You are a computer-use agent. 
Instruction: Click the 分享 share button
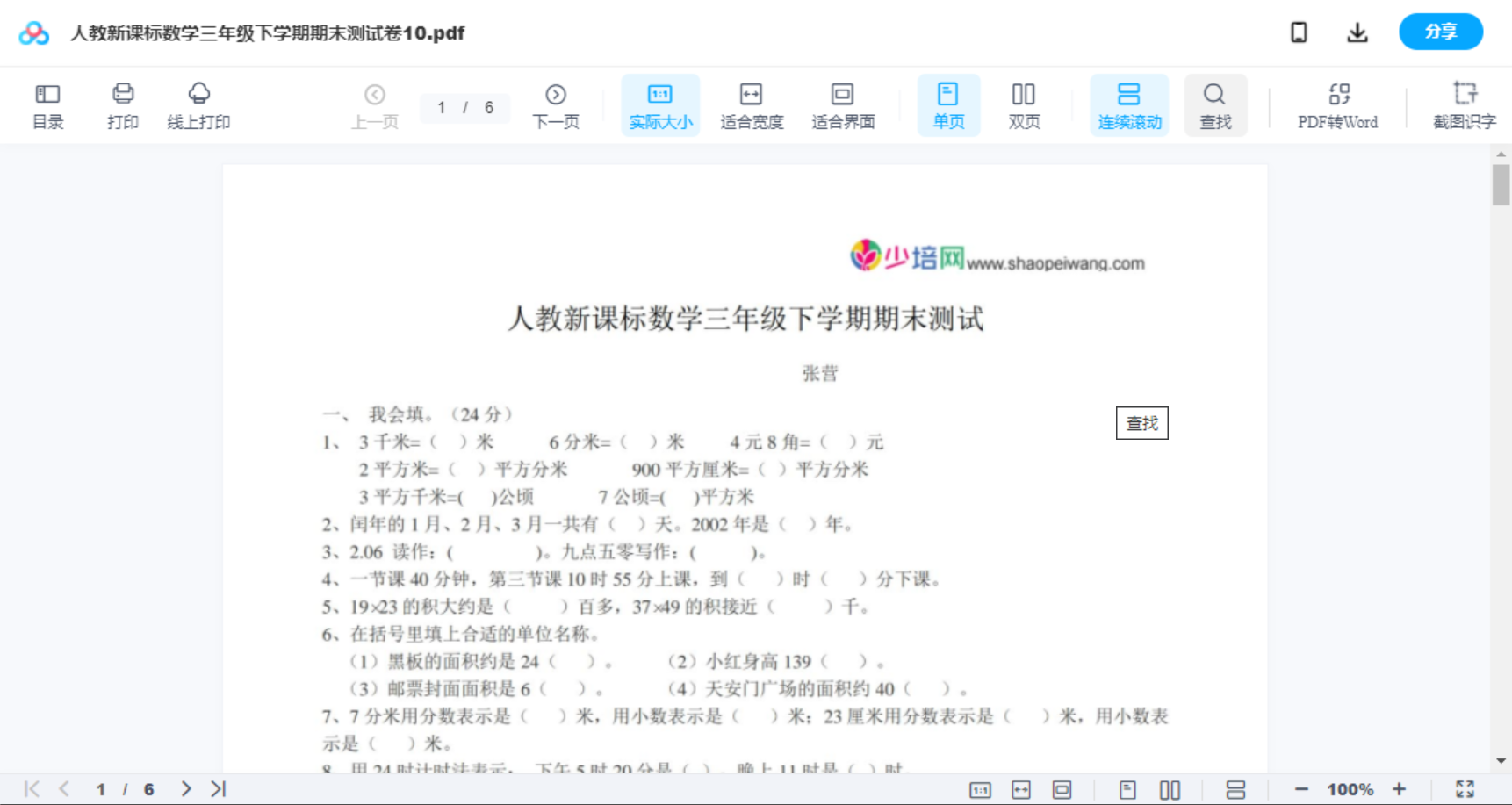pos(1440,32)
